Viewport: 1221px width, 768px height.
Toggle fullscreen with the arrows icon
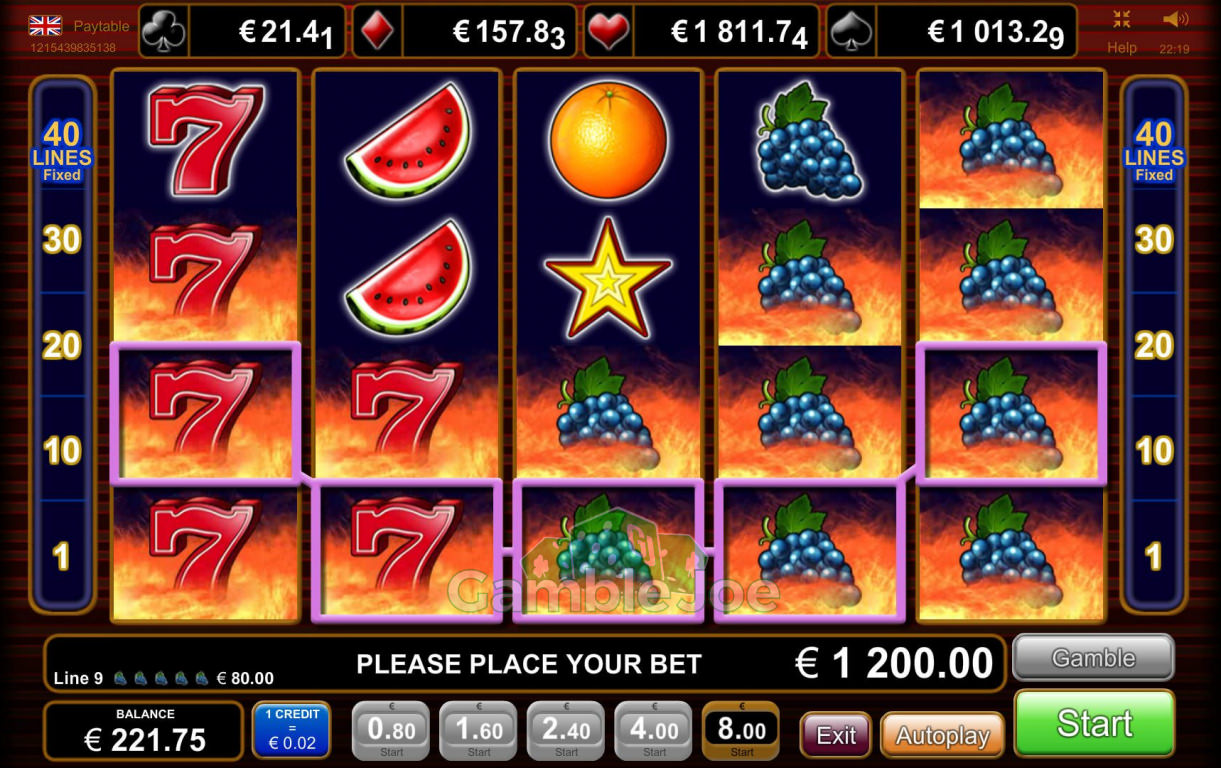pos(1122,19)
